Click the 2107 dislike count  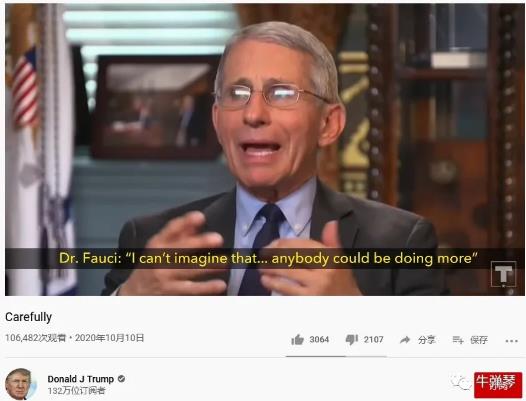[373, 340]
